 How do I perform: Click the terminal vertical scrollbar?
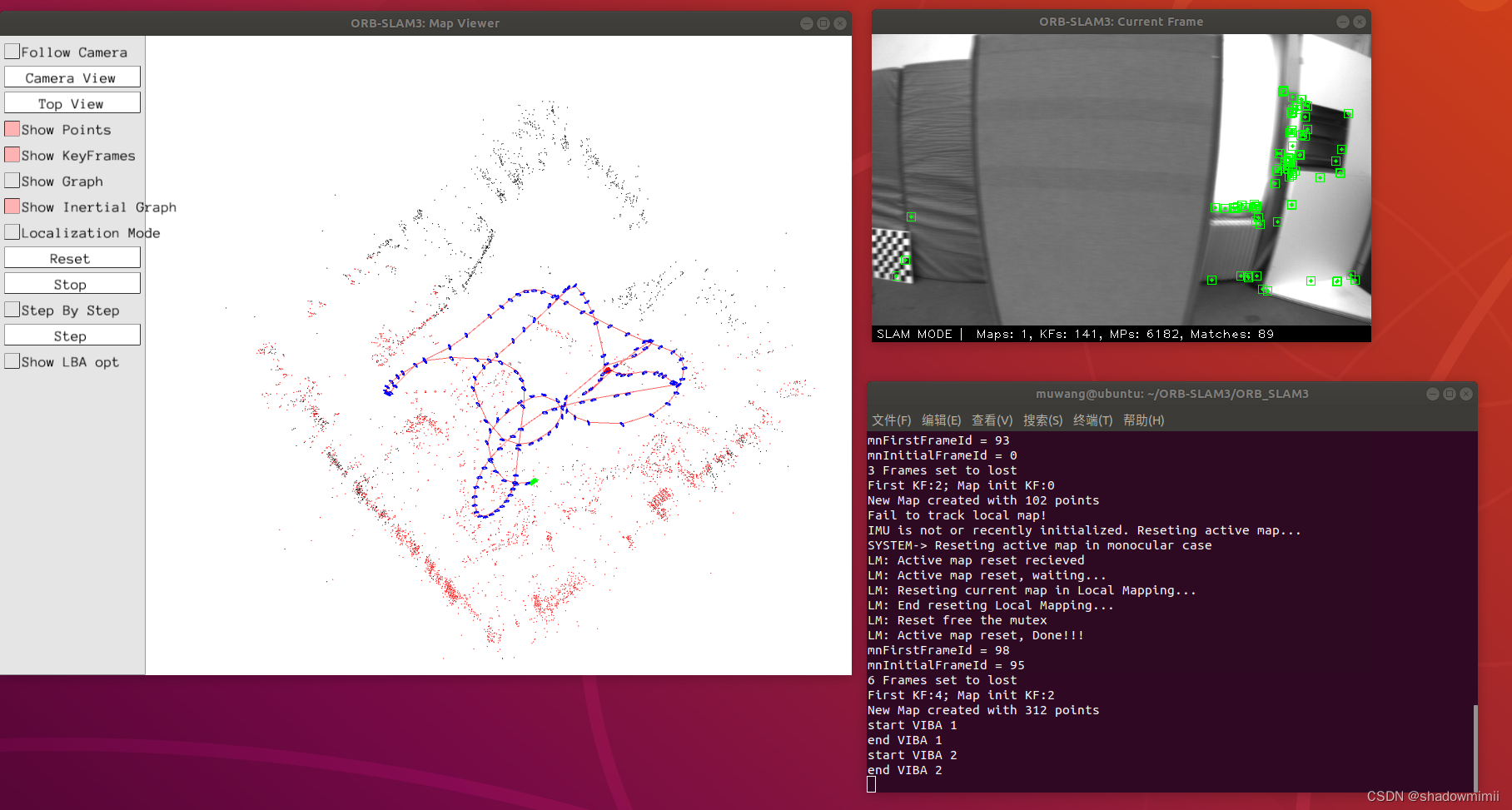click(x=1475, y=747)
